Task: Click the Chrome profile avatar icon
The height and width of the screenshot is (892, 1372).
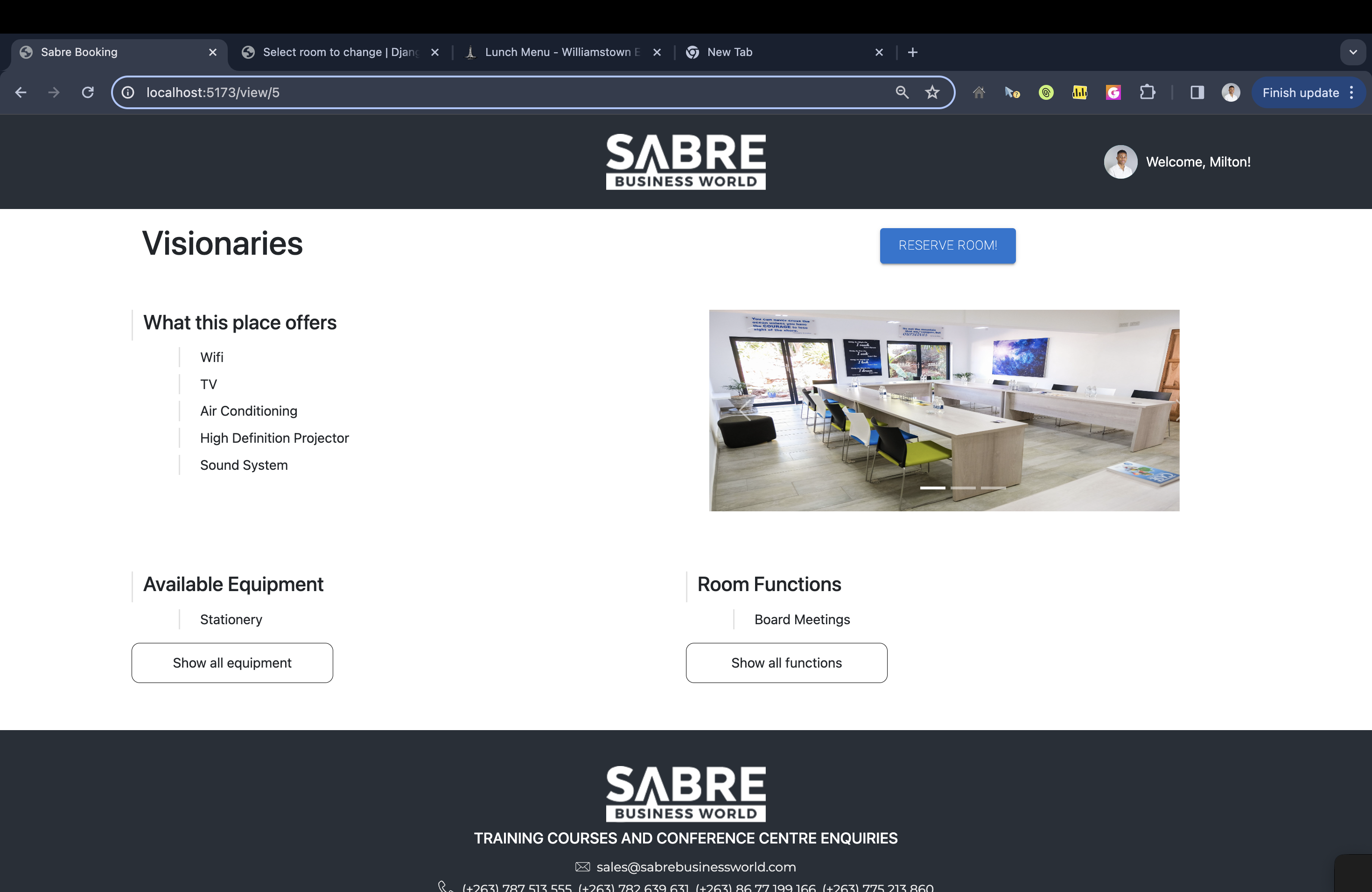Action: click(x=1230, y=92)
